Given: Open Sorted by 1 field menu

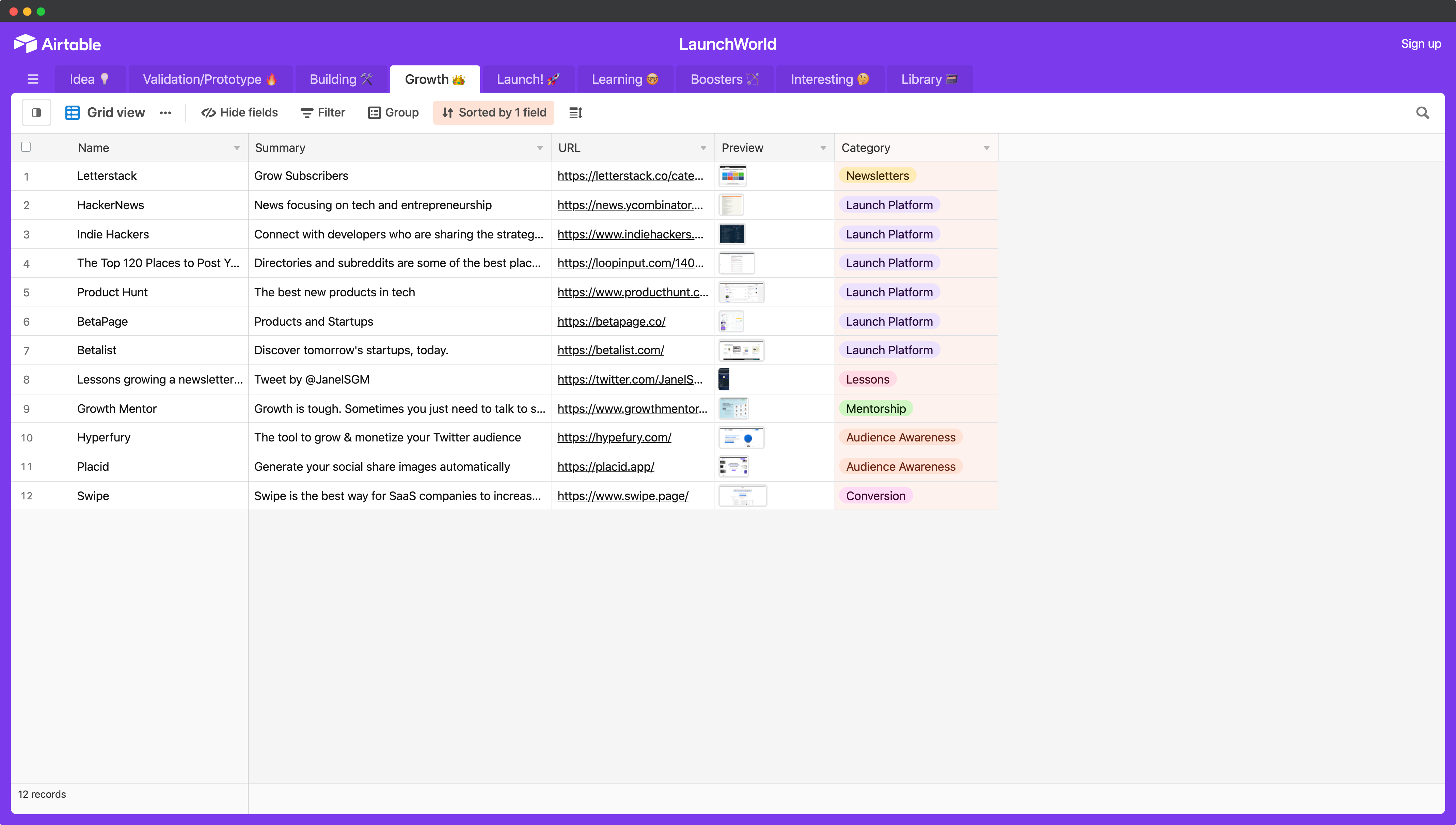Looking at the screenshot, I should (x=494, y=113).
